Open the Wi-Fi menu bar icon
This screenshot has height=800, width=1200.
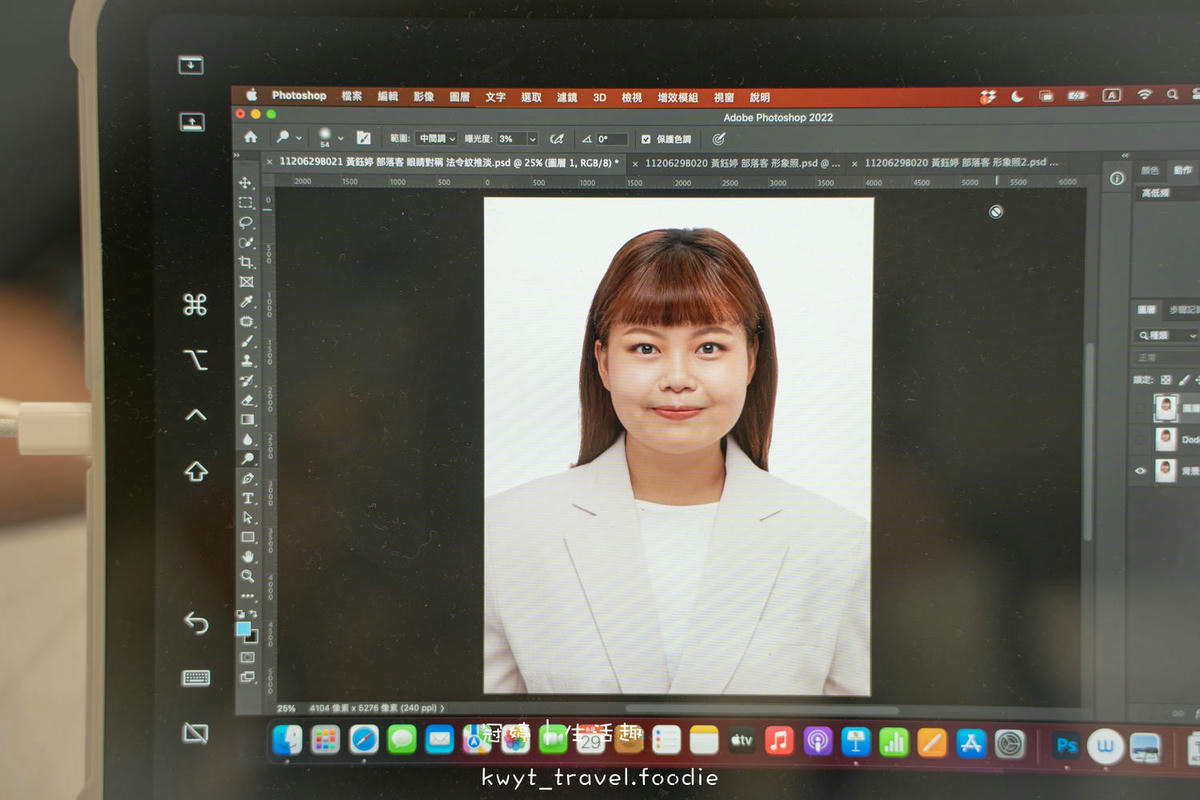click(x=1145, y=95)
